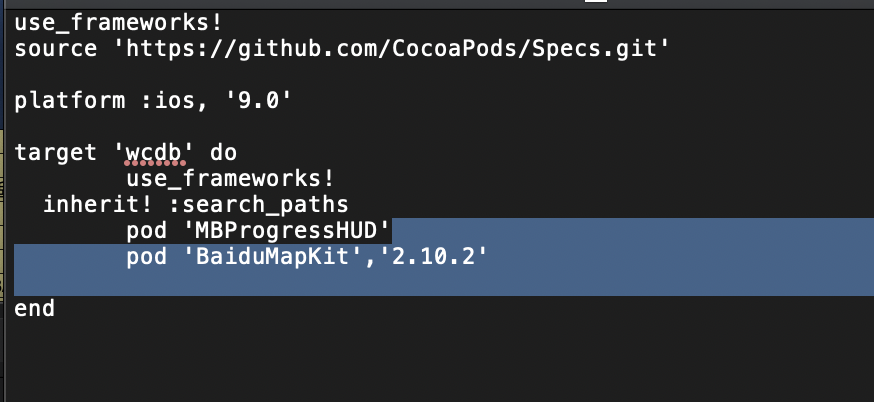The width and height of the screenshot is (874, 402).
Task: Click the 'target' keyword
Action: coord(55,153)
